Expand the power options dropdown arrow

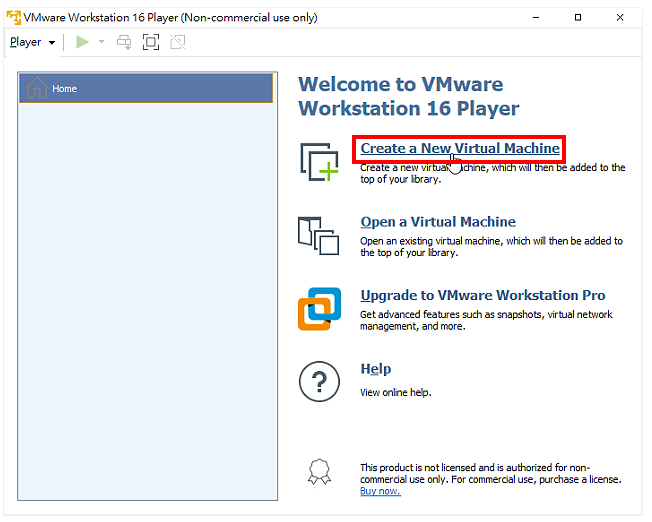(x=101, y=42)
